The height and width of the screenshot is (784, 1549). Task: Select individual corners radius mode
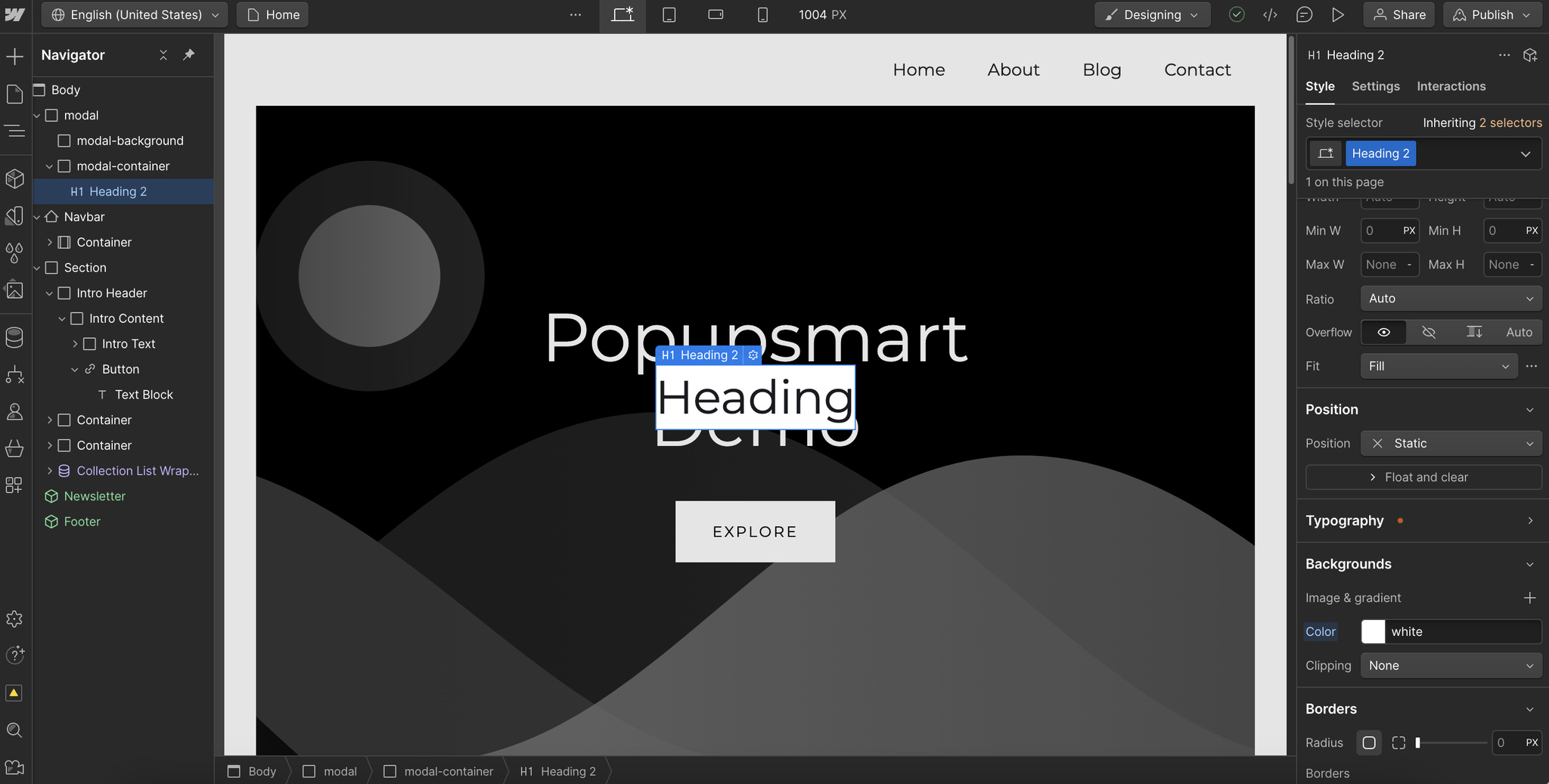pos(1398,743)
